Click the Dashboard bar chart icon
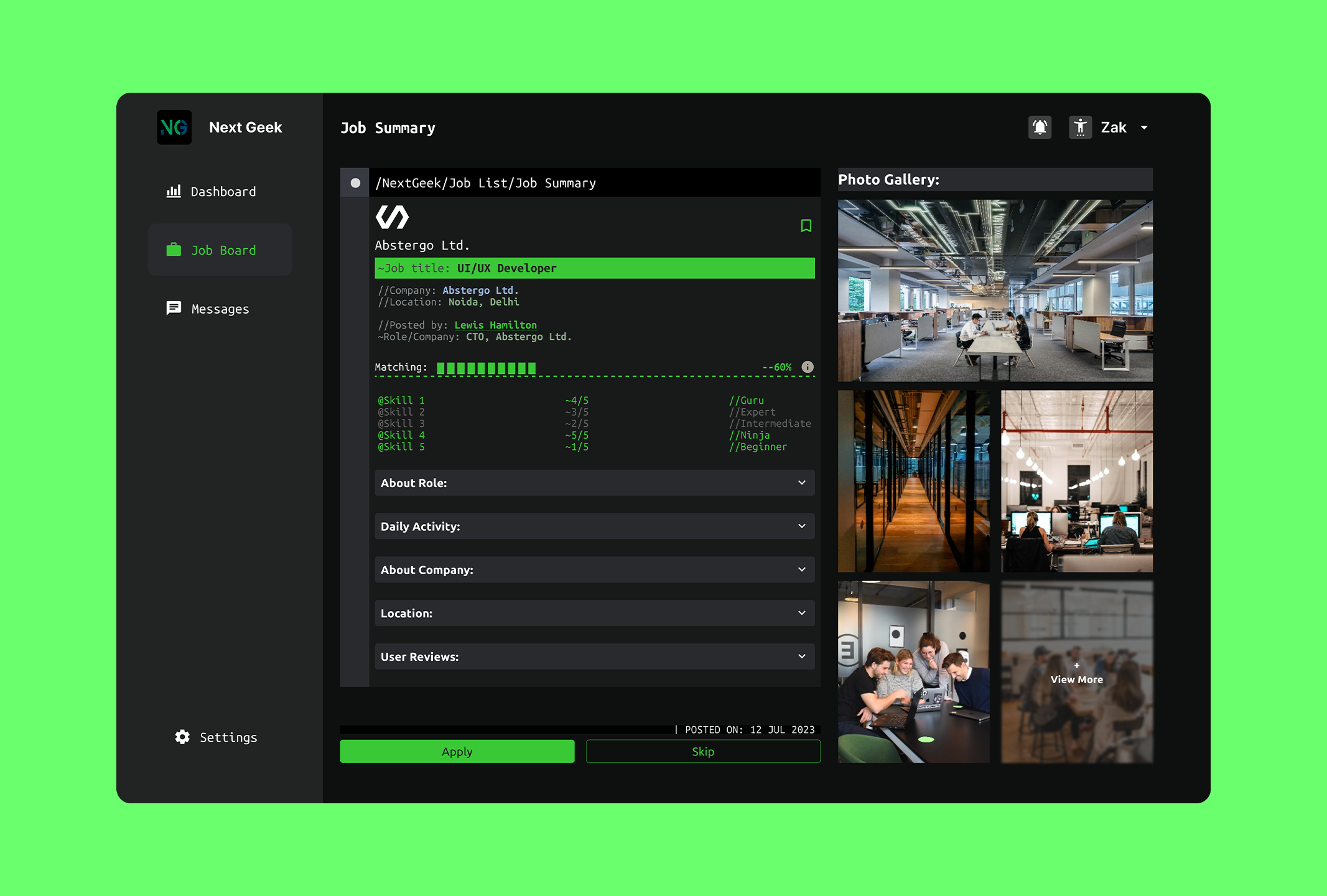 [x=174, y=191]
